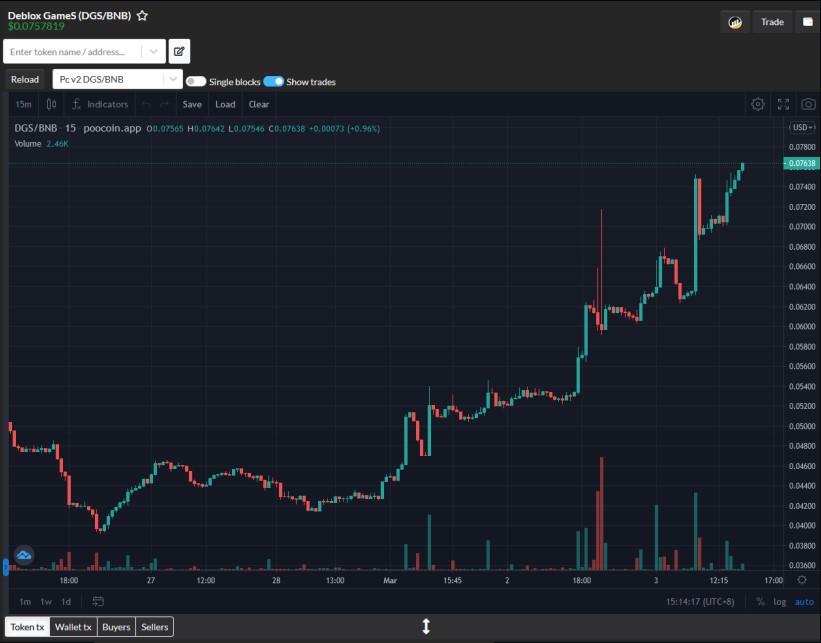Expand the left drawing toolbar arrow
Viewport: 821px width, 643px height.
(x=6, y=567)
